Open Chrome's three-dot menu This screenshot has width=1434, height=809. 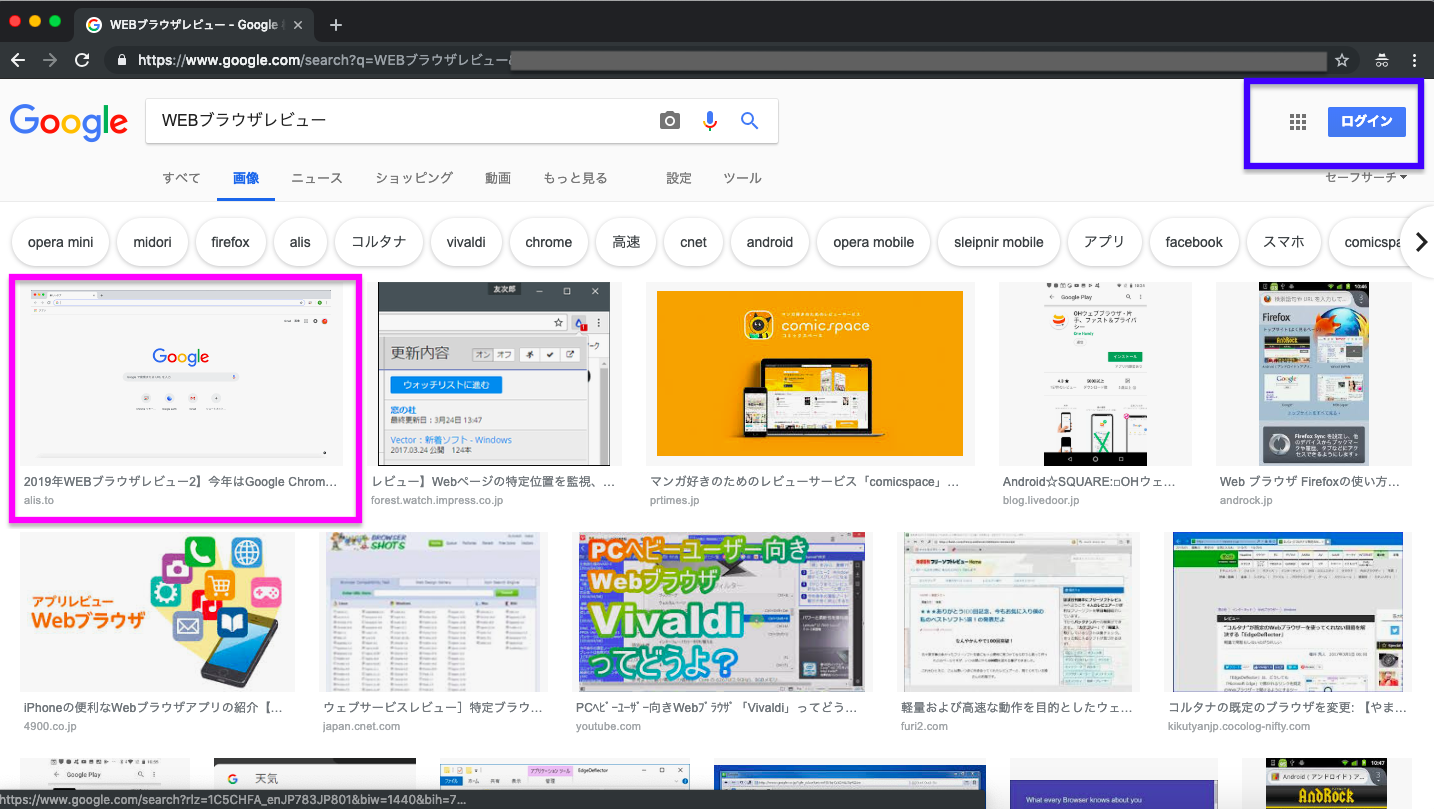point(1414,60)
